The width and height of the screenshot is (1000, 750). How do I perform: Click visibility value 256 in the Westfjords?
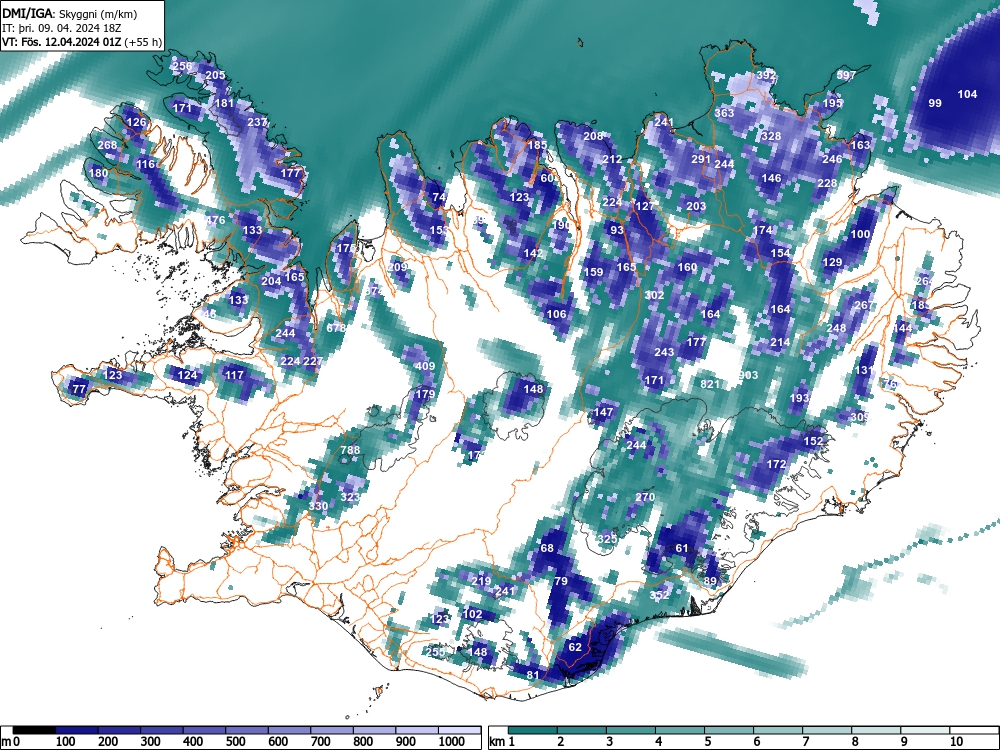(182, 66)
